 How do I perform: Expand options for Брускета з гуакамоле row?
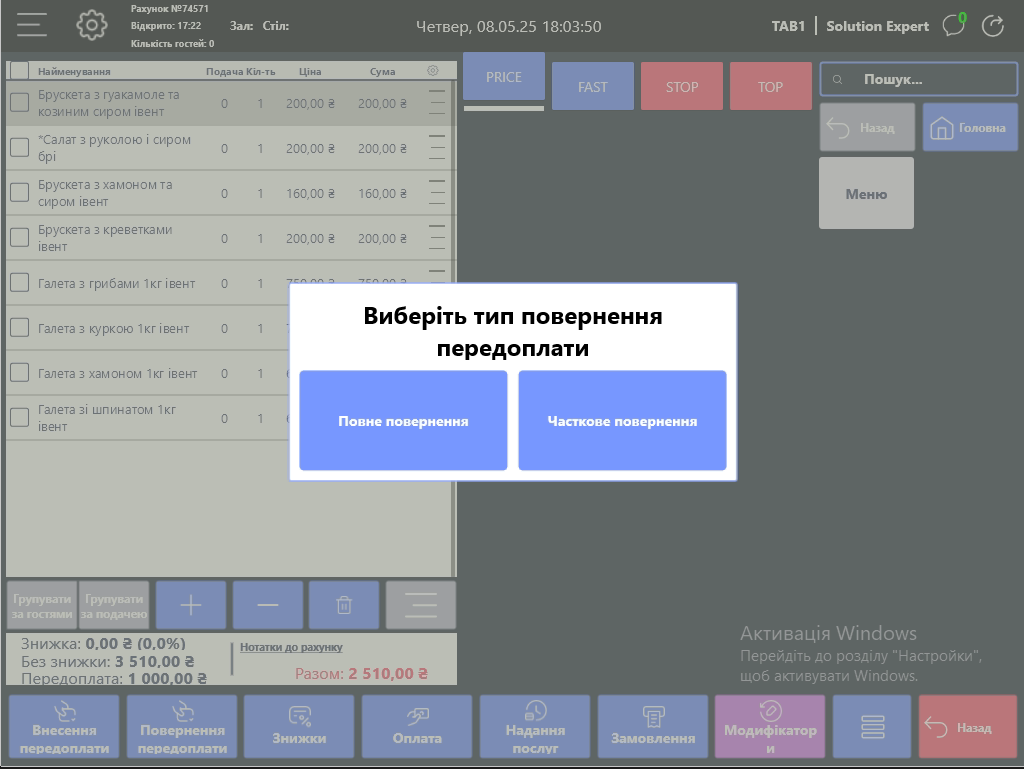tap(437, 103)
